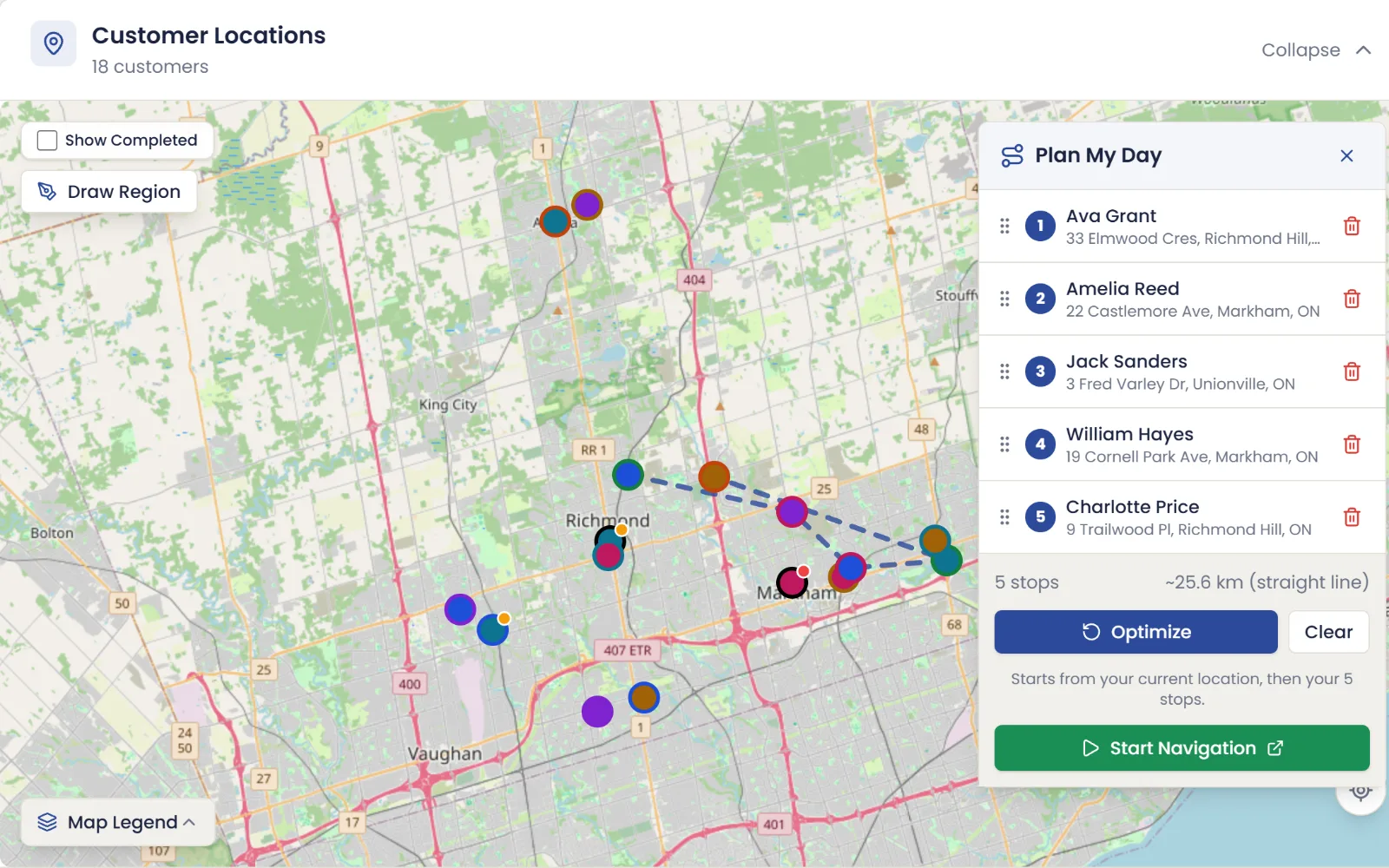
Task: Select the purple marker above Vaughan
Action: coord(597,712)
